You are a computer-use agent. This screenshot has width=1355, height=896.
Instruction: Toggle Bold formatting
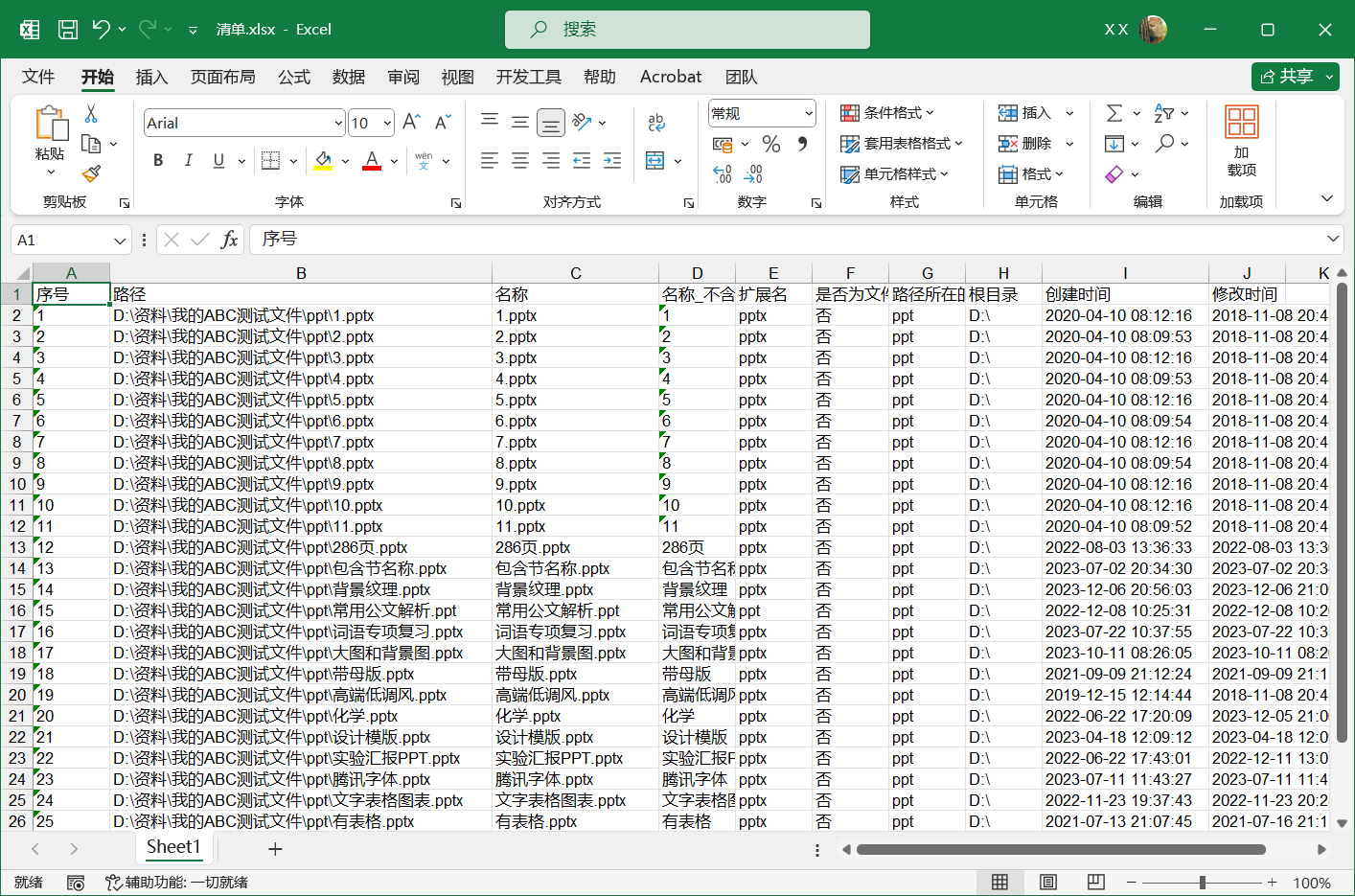pos(158,160)
